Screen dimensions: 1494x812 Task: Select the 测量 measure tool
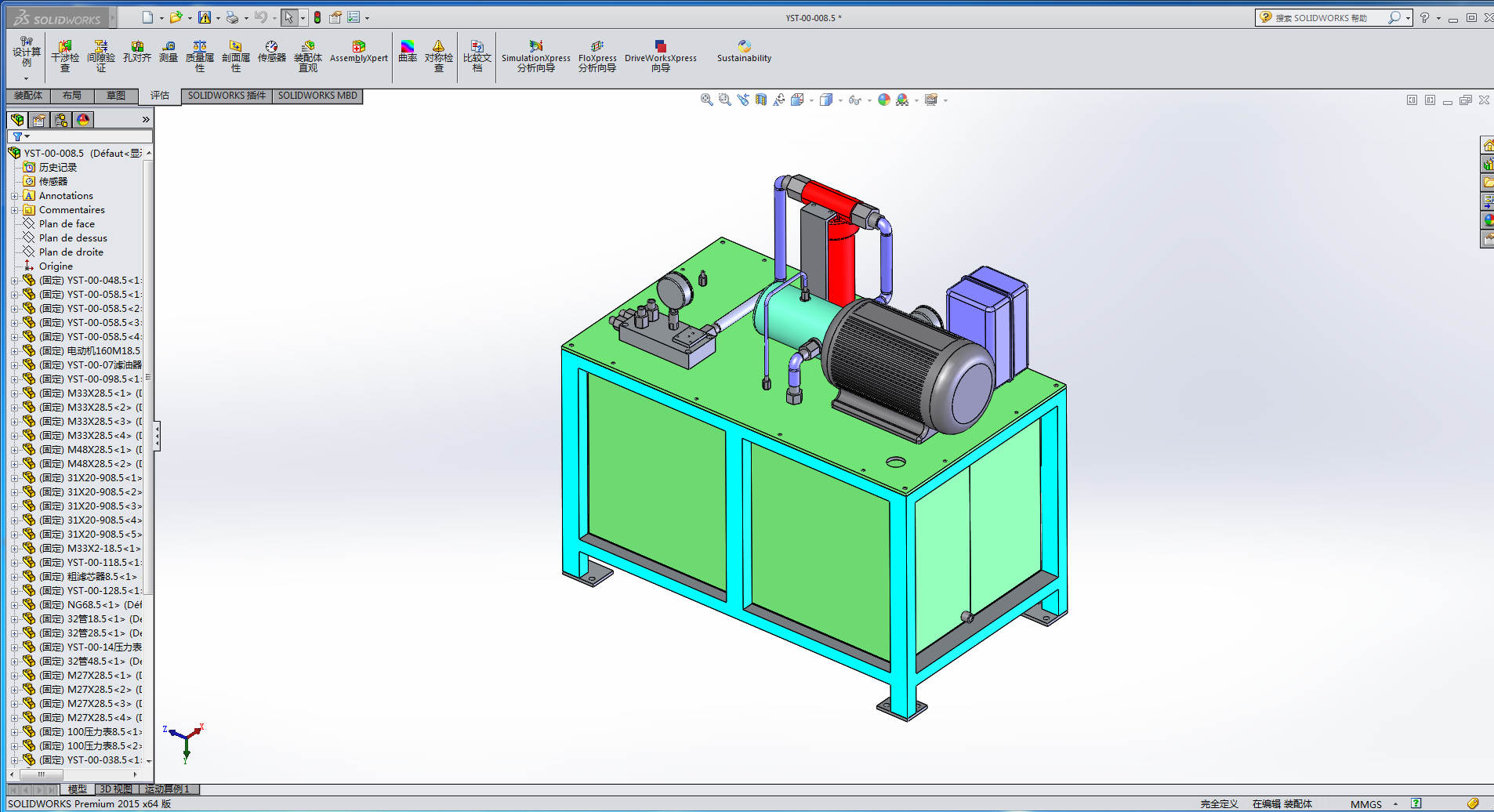pyautogui.click(x=169, y=52)
